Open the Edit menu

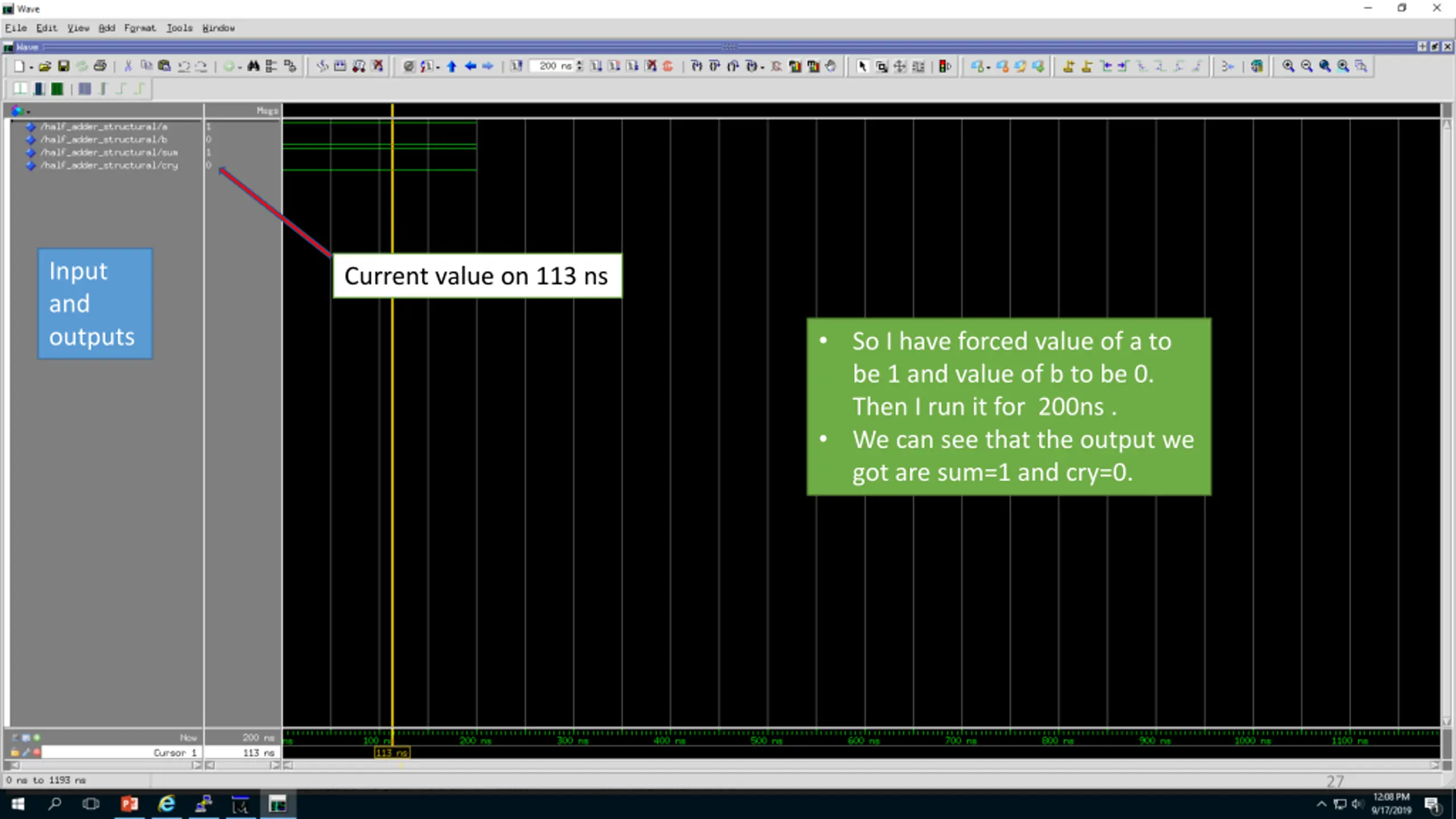47,28
